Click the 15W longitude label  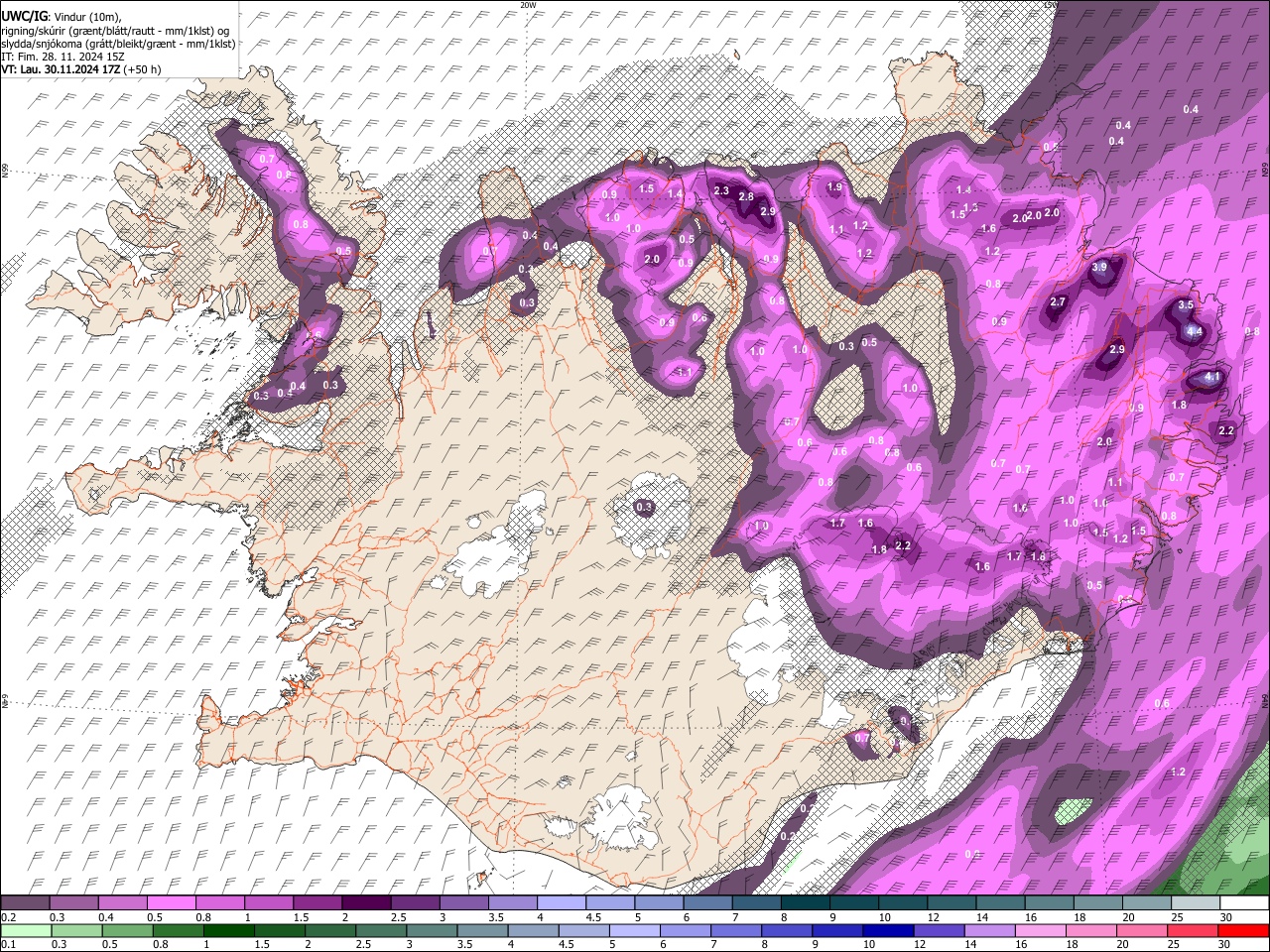(x=1050, y=4)
